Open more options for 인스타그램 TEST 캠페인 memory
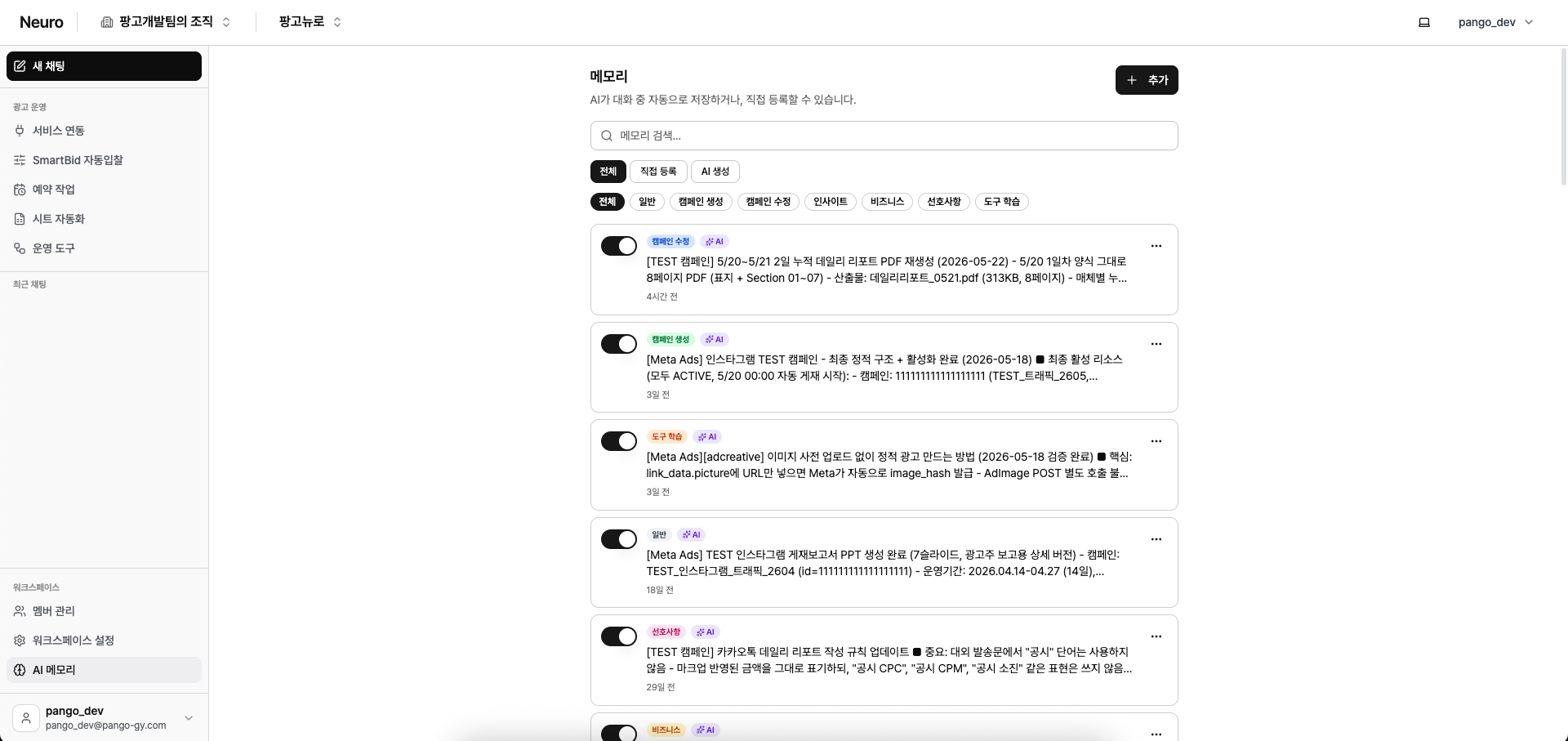 coord(1156,344)
